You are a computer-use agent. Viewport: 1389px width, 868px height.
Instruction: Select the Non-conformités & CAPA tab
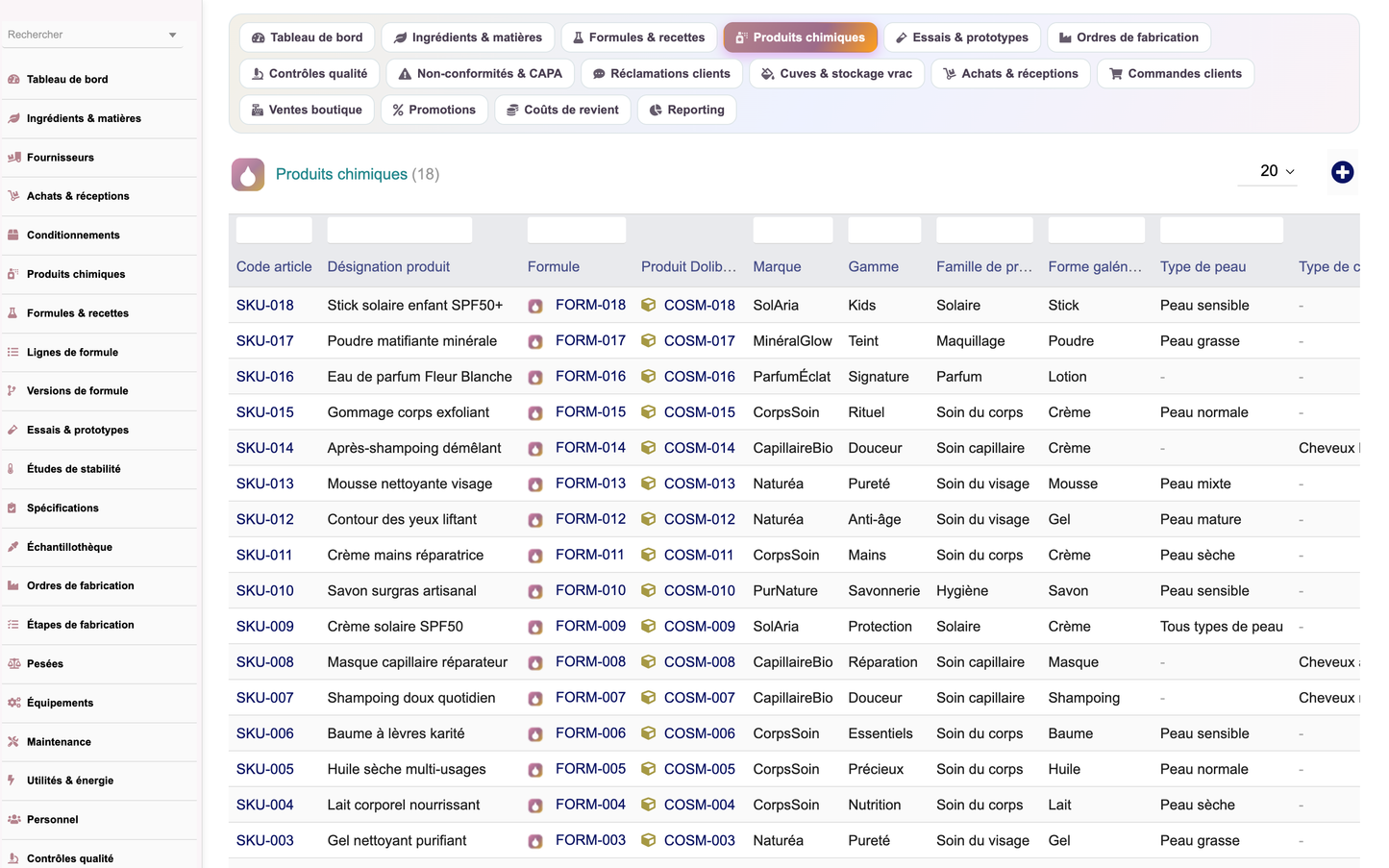(x=480, y=74)
